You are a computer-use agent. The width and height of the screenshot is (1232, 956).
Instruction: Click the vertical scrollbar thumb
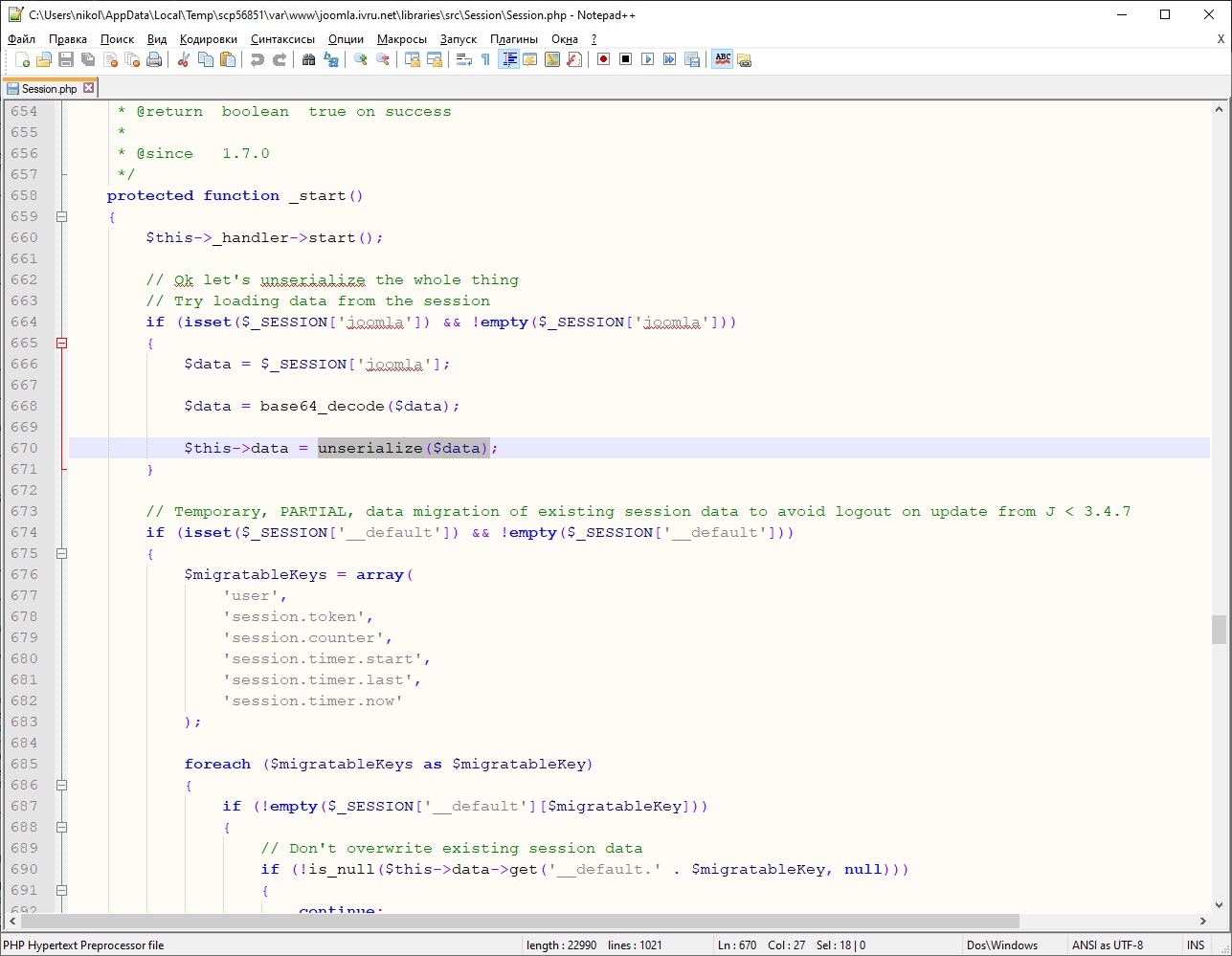[1219, 630]
